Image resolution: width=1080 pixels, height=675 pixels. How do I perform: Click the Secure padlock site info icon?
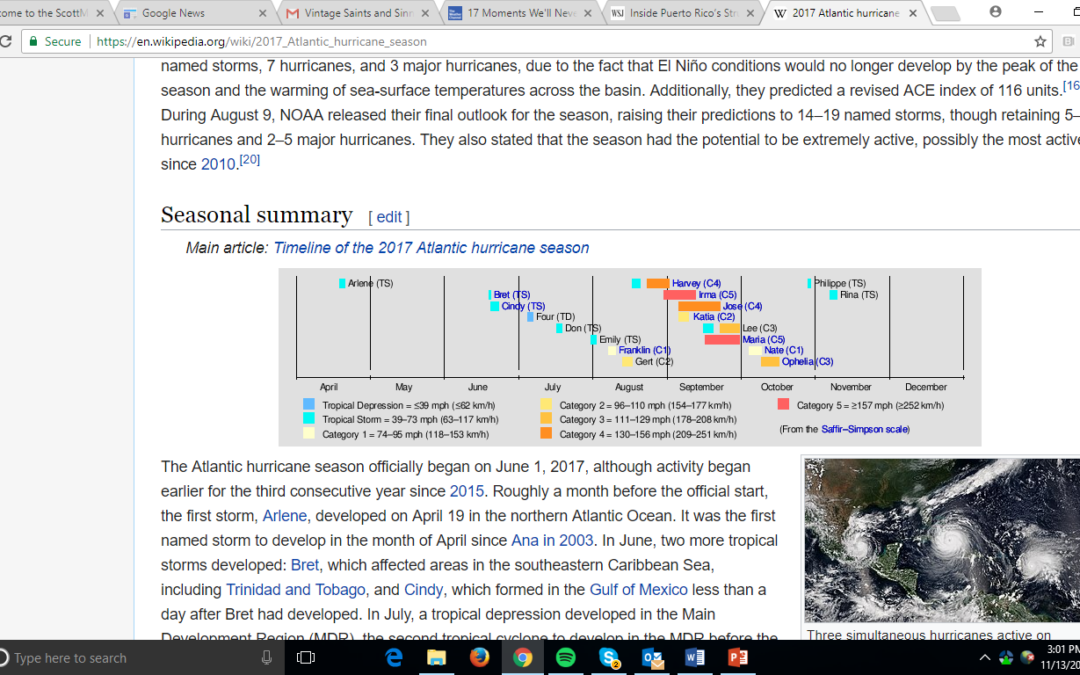pyautogui.click(x=34, y=42)
